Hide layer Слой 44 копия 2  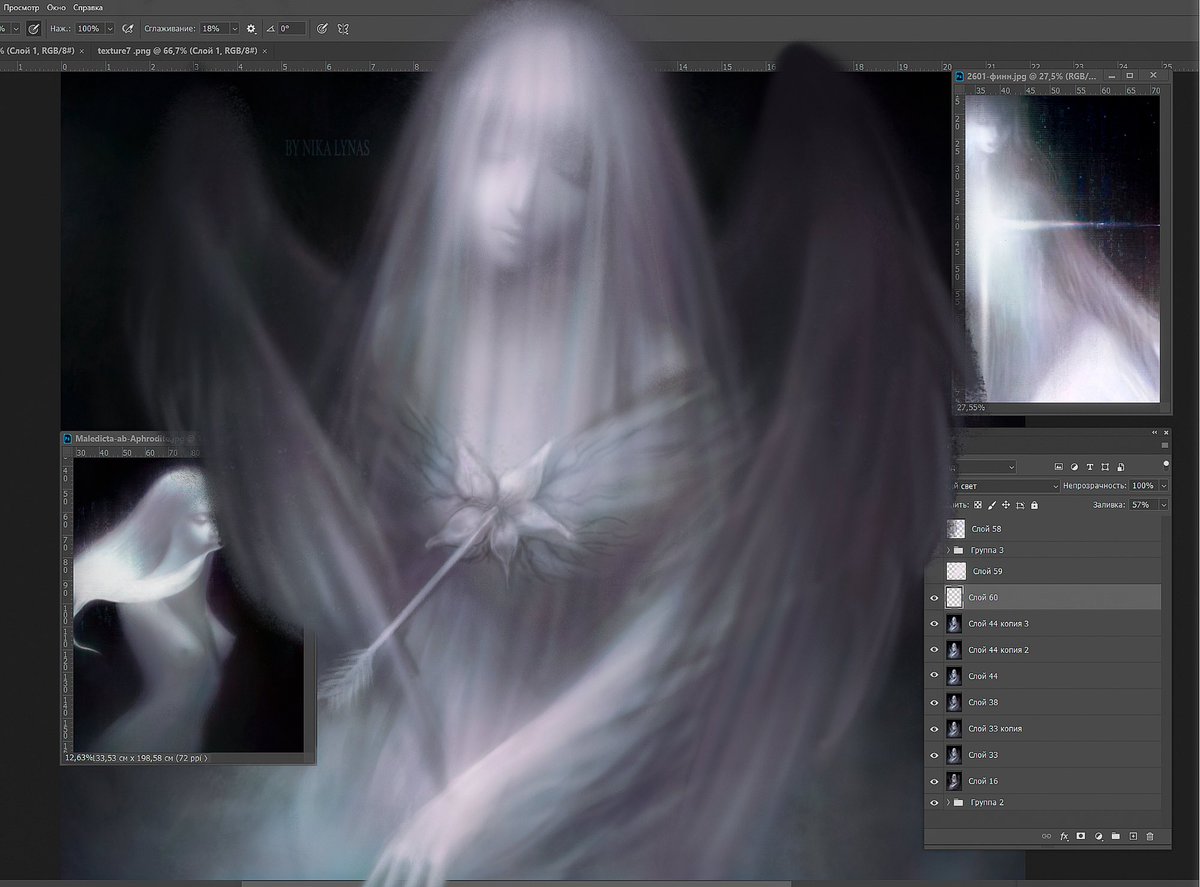[x=934, y=650]
